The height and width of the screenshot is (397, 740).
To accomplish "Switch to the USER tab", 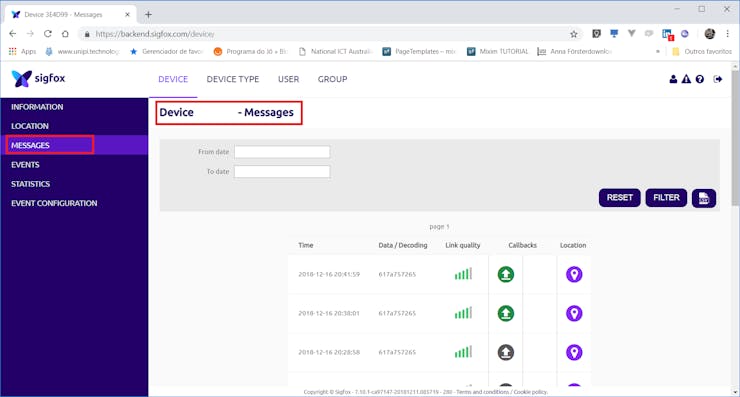I will [288, 79].
